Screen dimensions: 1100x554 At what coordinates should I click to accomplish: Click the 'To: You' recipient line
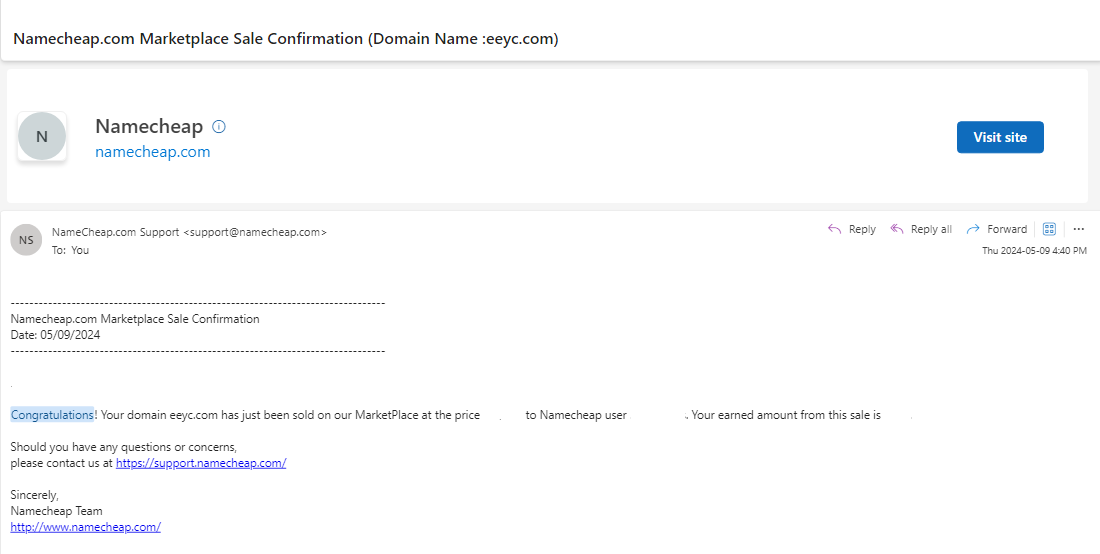point(70,250)
